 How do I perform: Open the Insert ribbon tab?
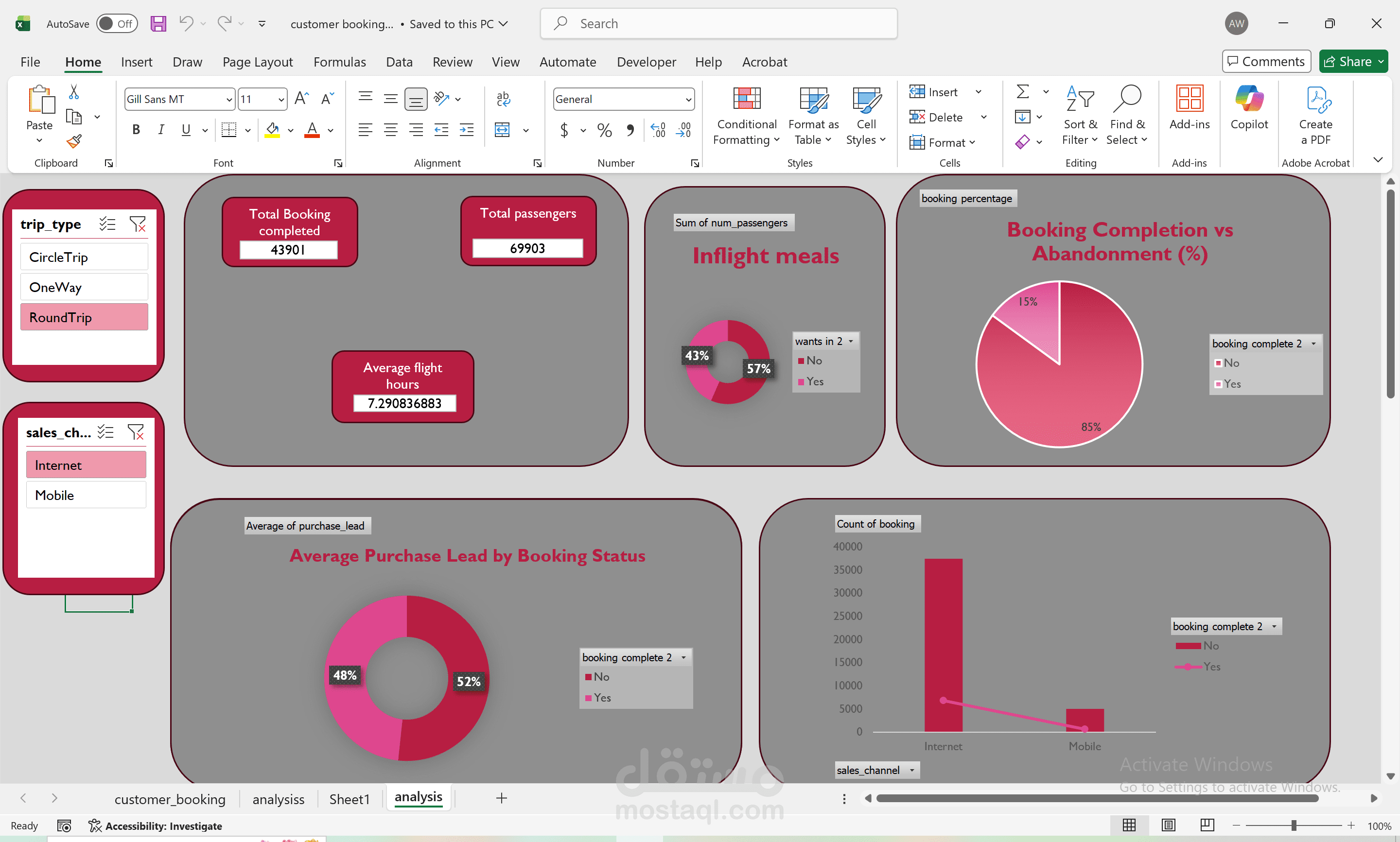(x=136, y=62)
